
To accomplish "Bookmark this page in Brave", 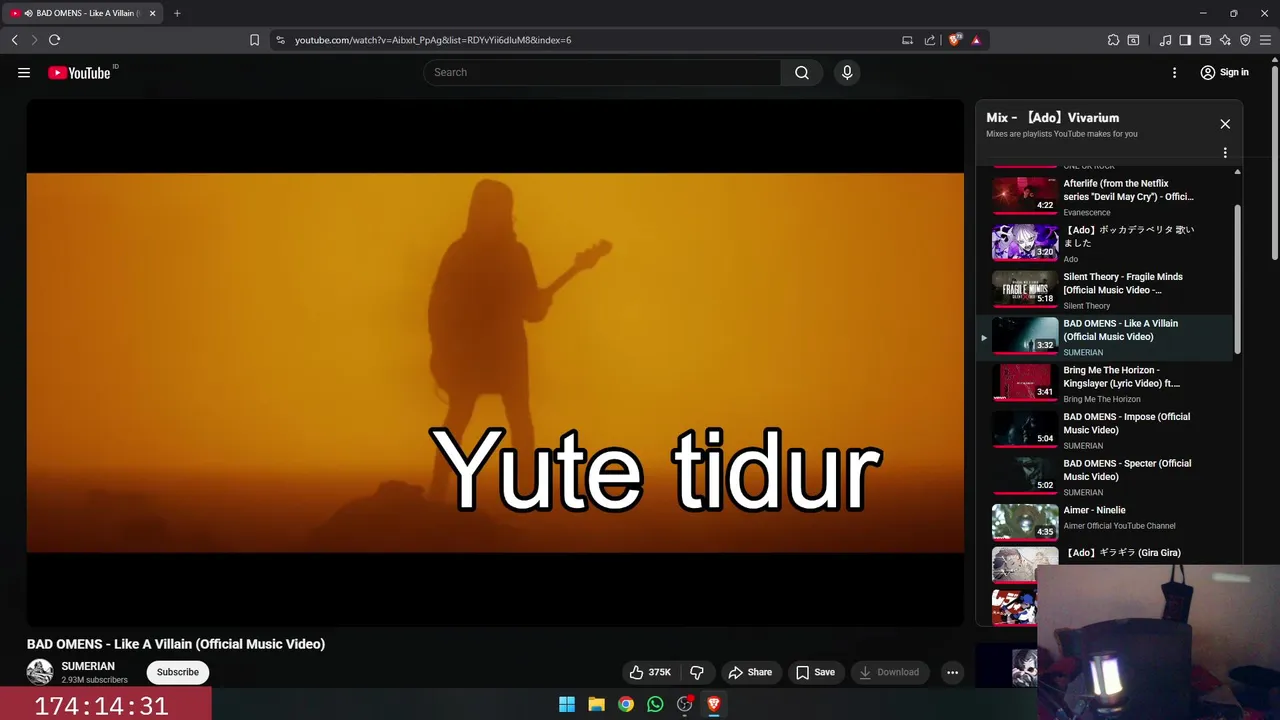I will tap(254, 40).
